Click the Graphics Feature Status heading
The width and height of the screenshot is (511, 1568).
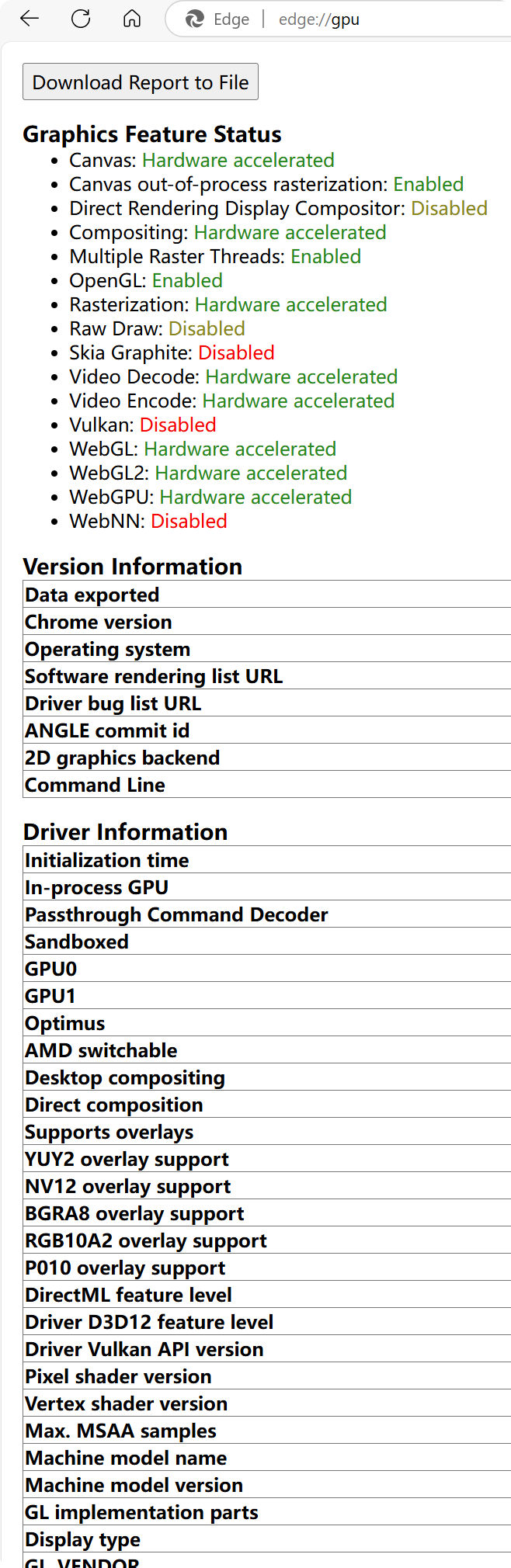click(152, 134)
